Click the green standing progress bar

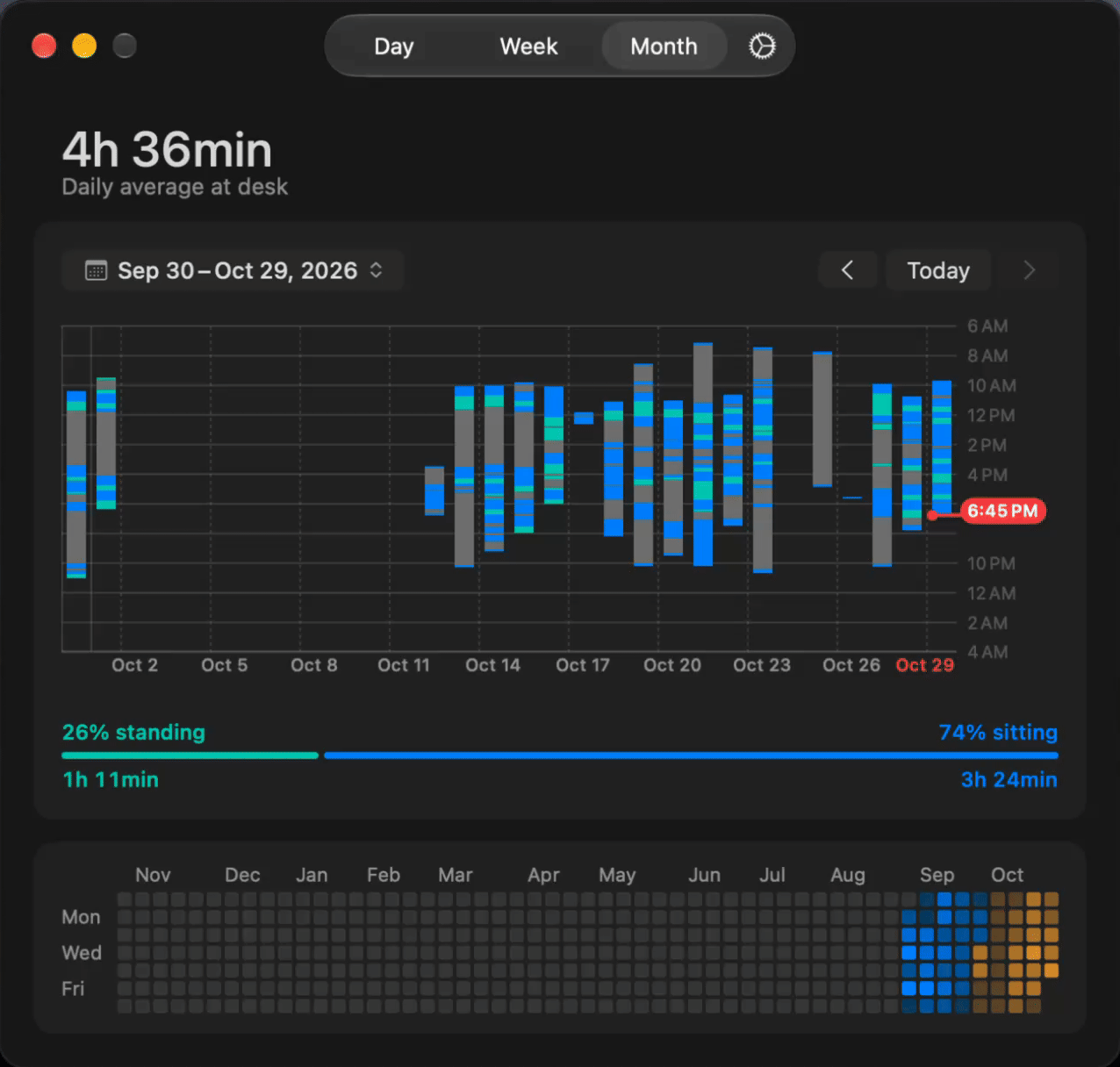(x=190, y=755)
